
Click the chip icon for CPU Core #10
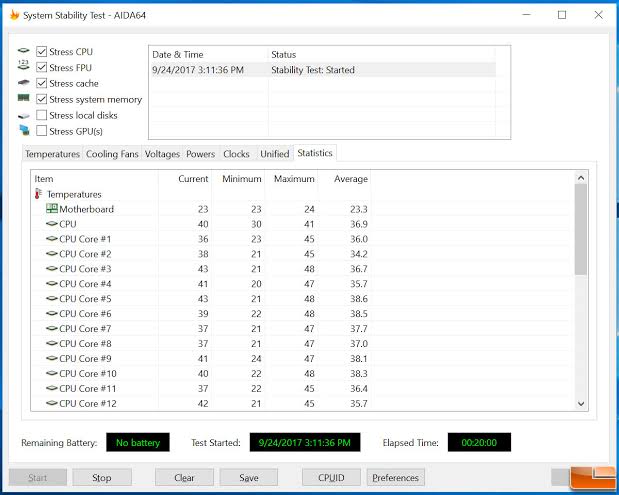(52, 373)
